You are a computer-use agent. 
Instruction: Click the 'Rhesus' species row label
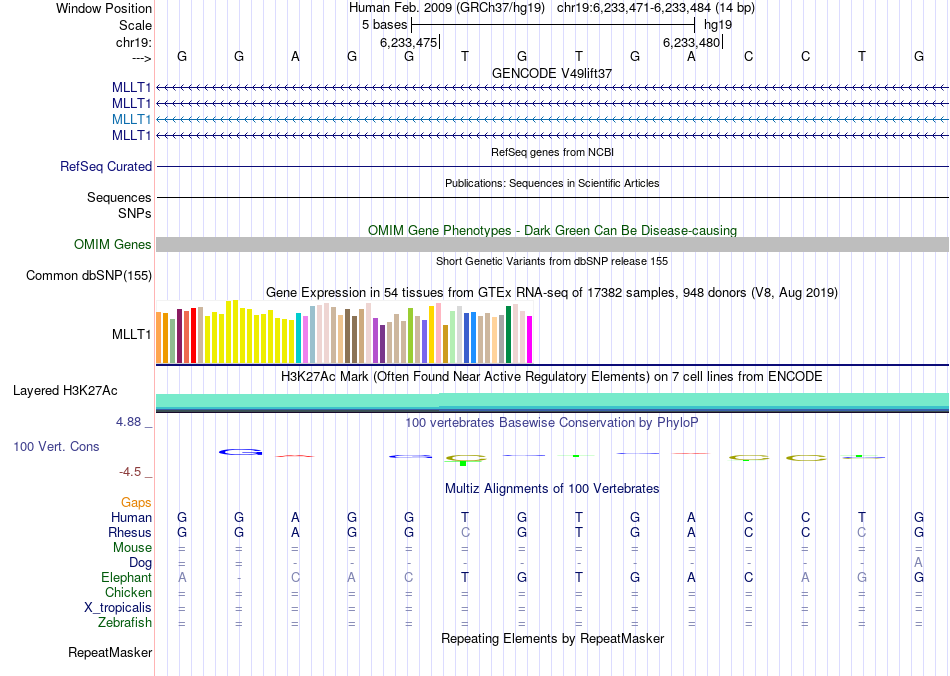pos(130,532)
